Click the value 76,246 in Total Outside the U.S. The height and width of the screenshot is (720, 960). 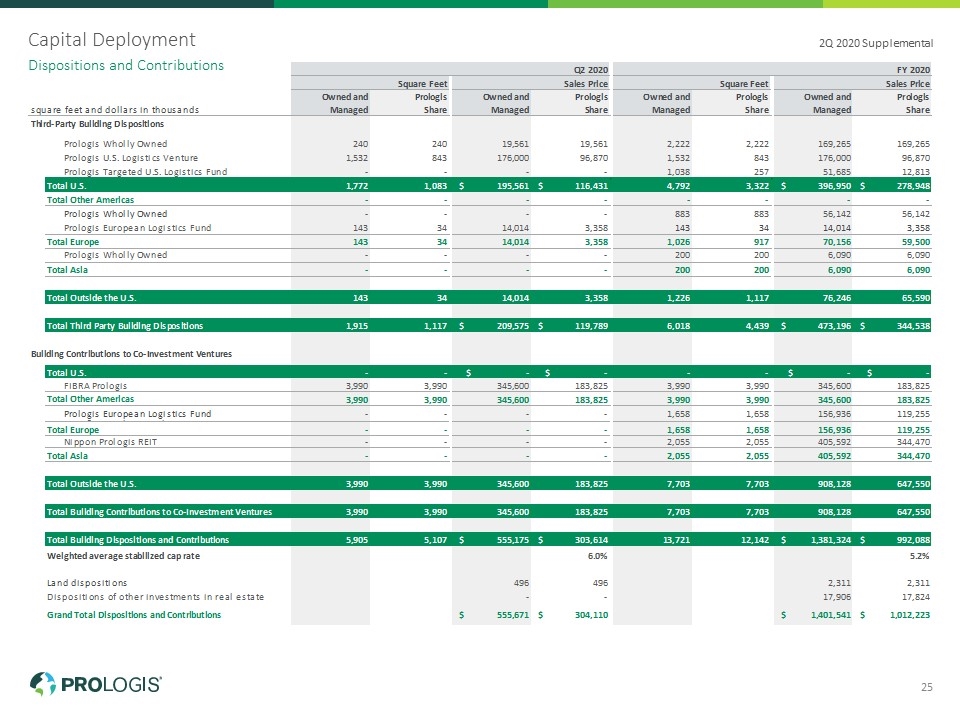click(x=837, y=298)
